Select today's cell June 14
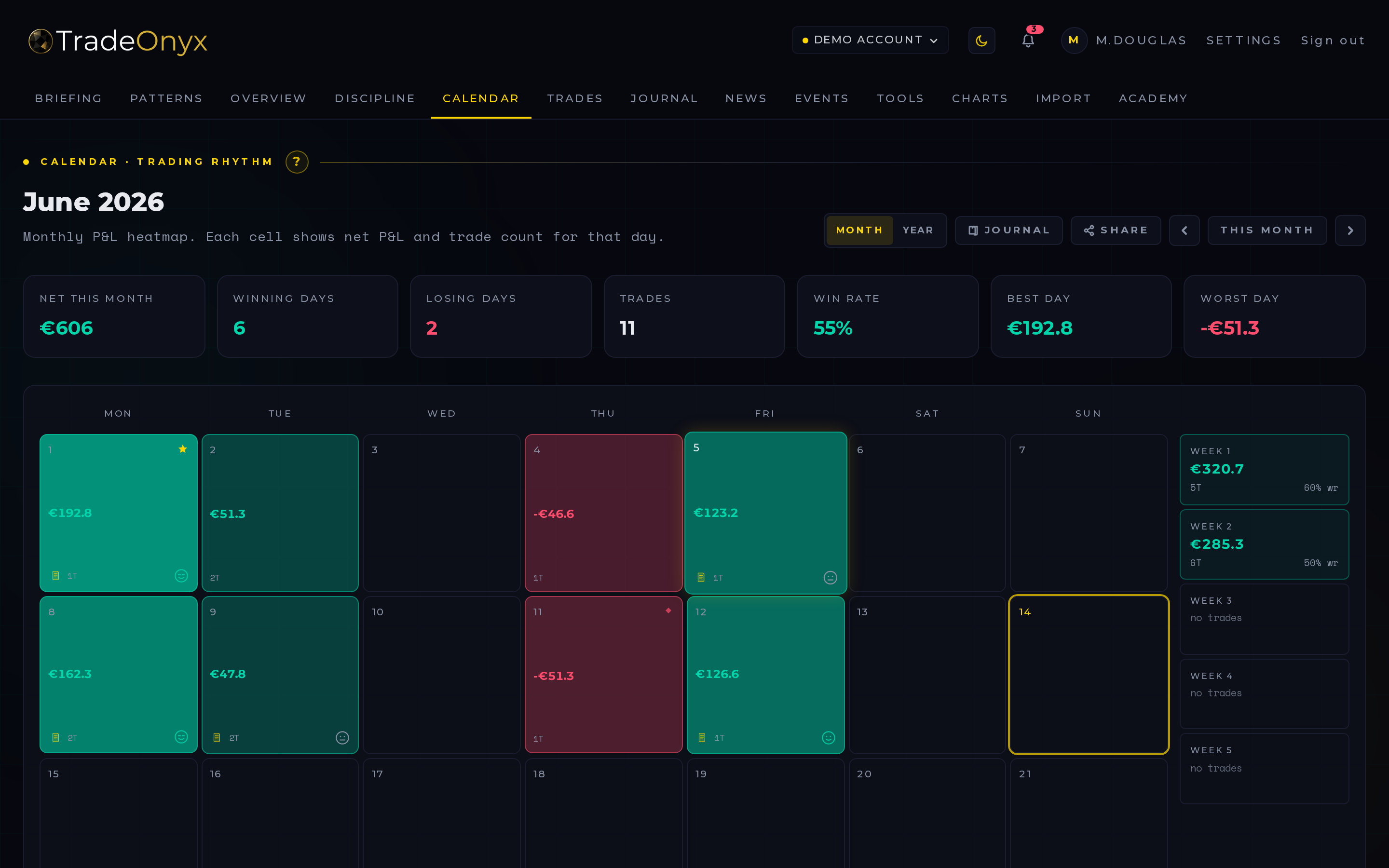Image resolution: width=1389 pixels, height=868 pixels. coord(1089,675)
